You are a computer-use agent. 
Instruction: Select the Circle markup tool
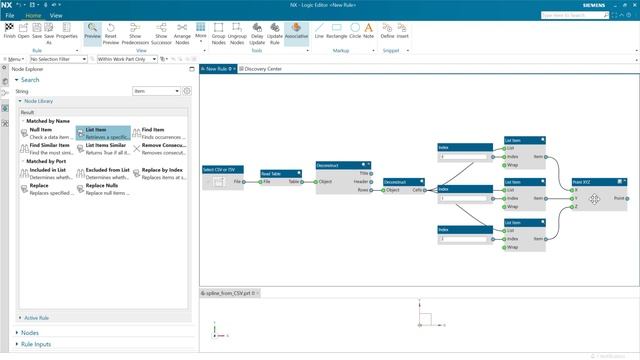tap(355, 31)
